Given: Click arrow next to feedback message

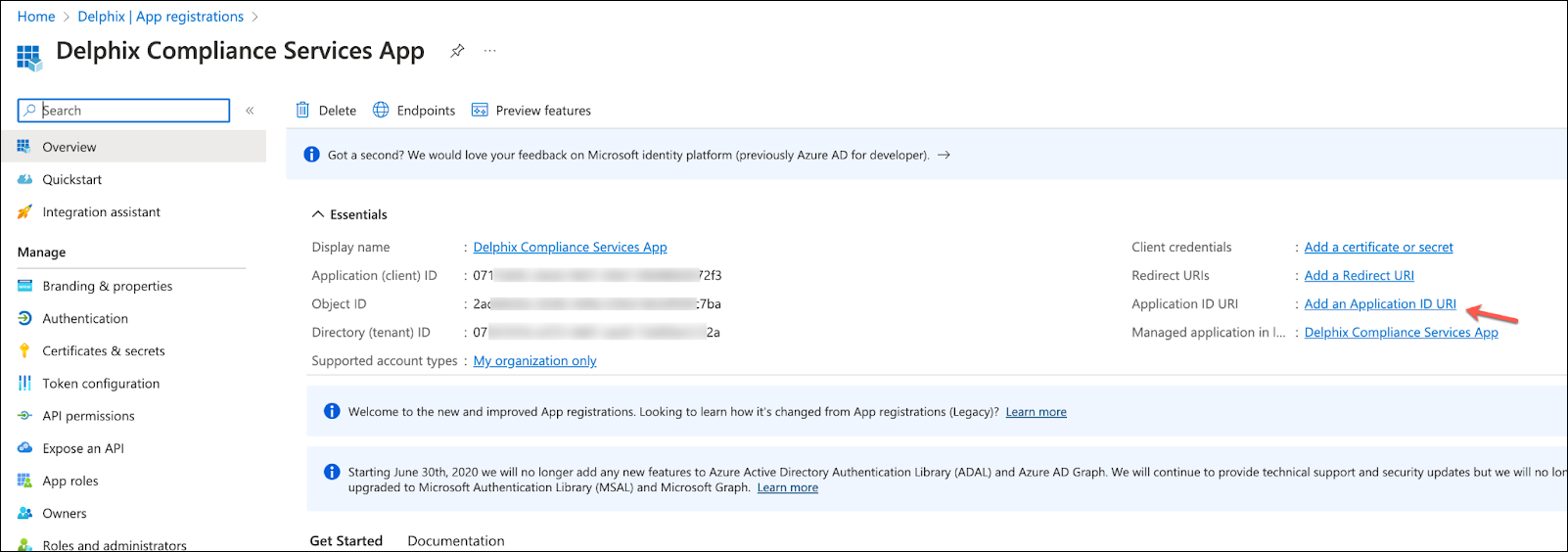Looking at the screenshot, I should point(944,156).
